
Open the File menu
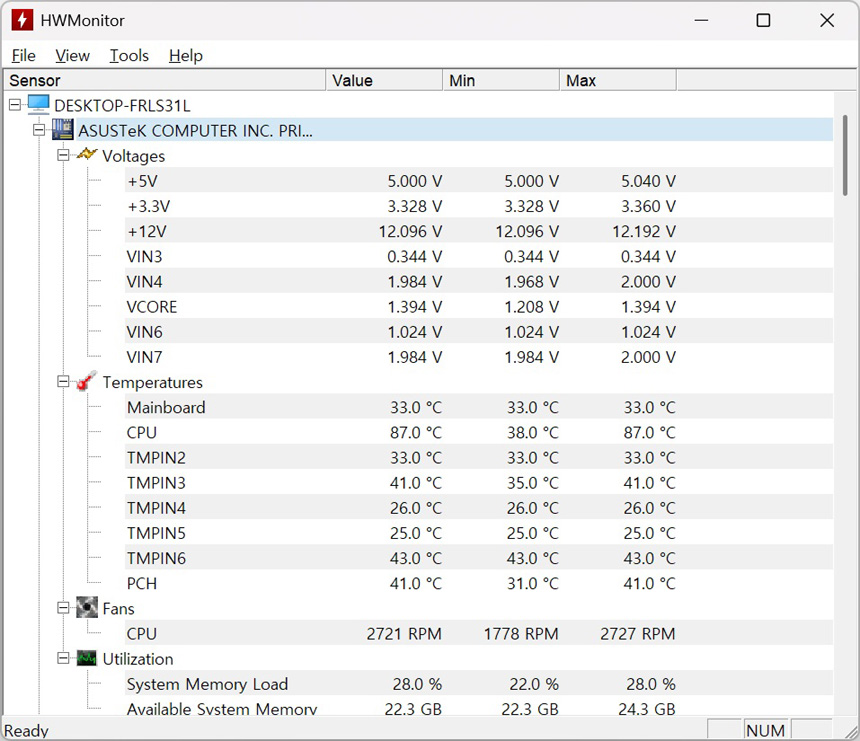[23, 56]
